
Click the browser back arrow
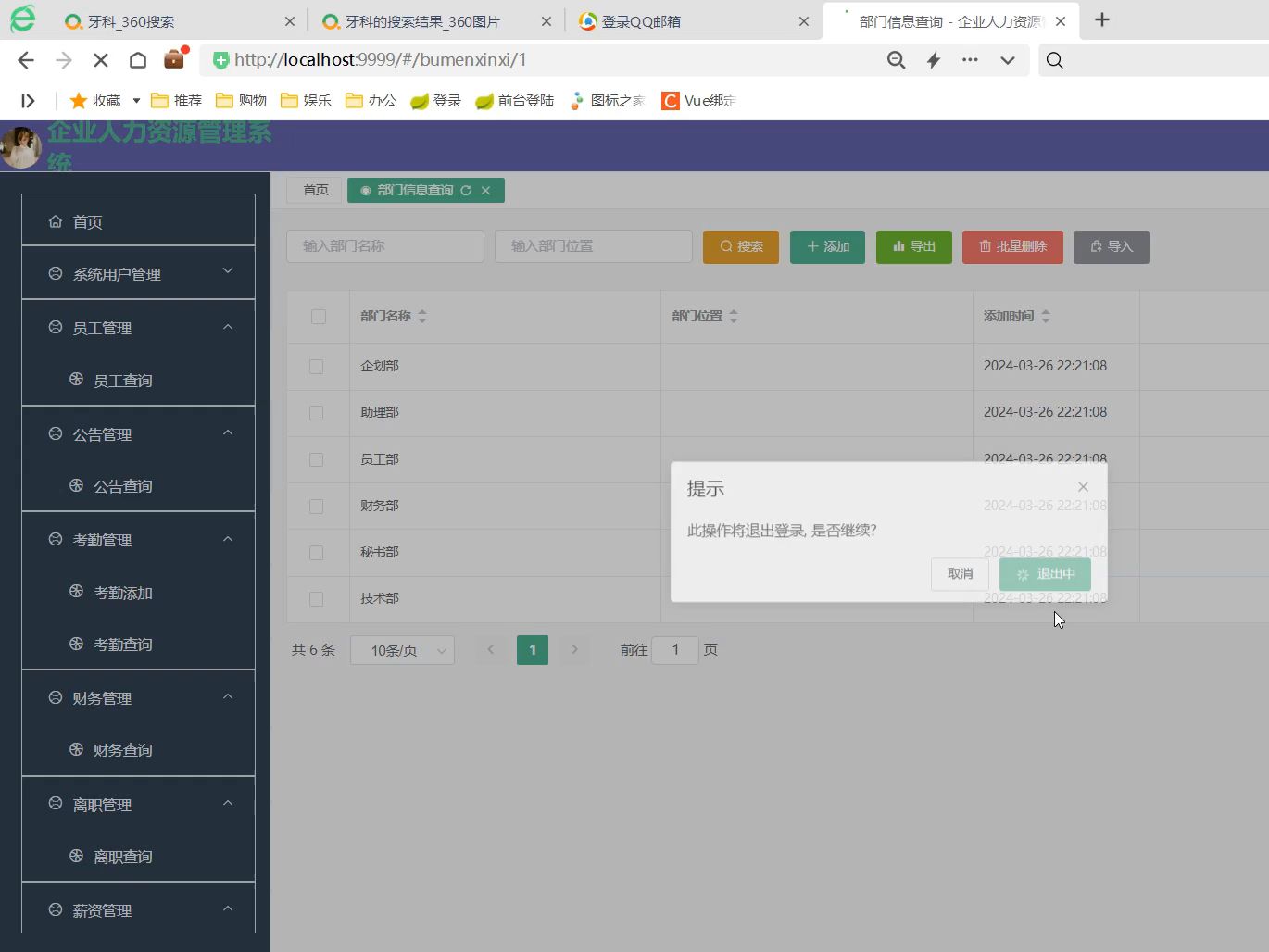[26, 60]
